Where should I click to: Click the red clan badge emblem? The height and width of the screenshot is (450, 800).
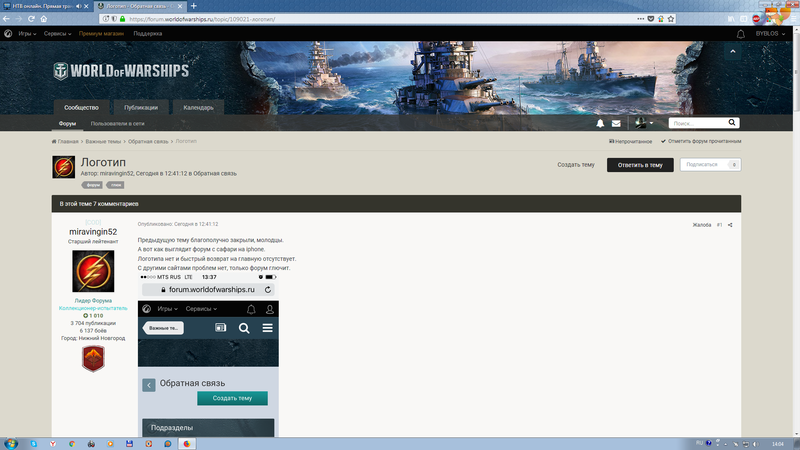tap(93, 359)
